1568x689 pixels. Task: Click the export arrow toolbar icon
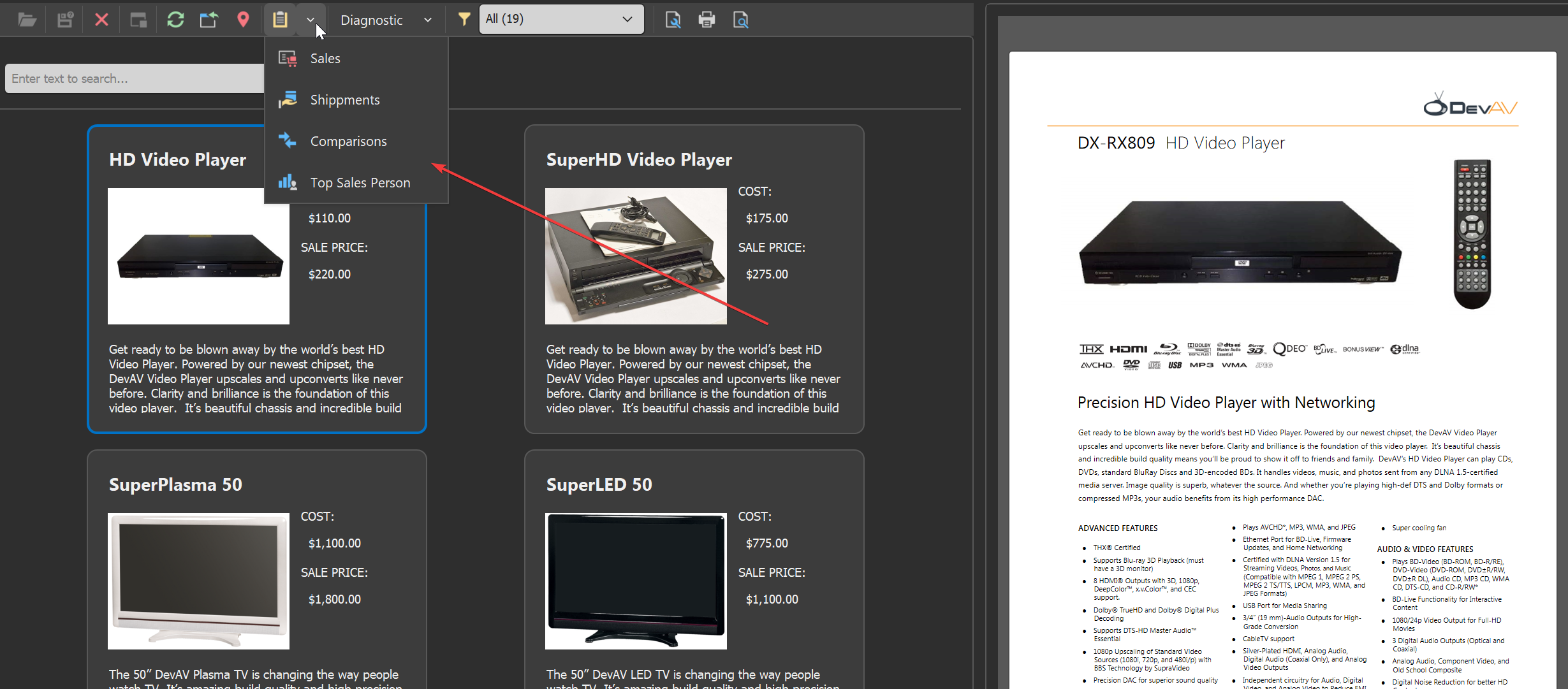pyautogui.click(x=209, y=20)
